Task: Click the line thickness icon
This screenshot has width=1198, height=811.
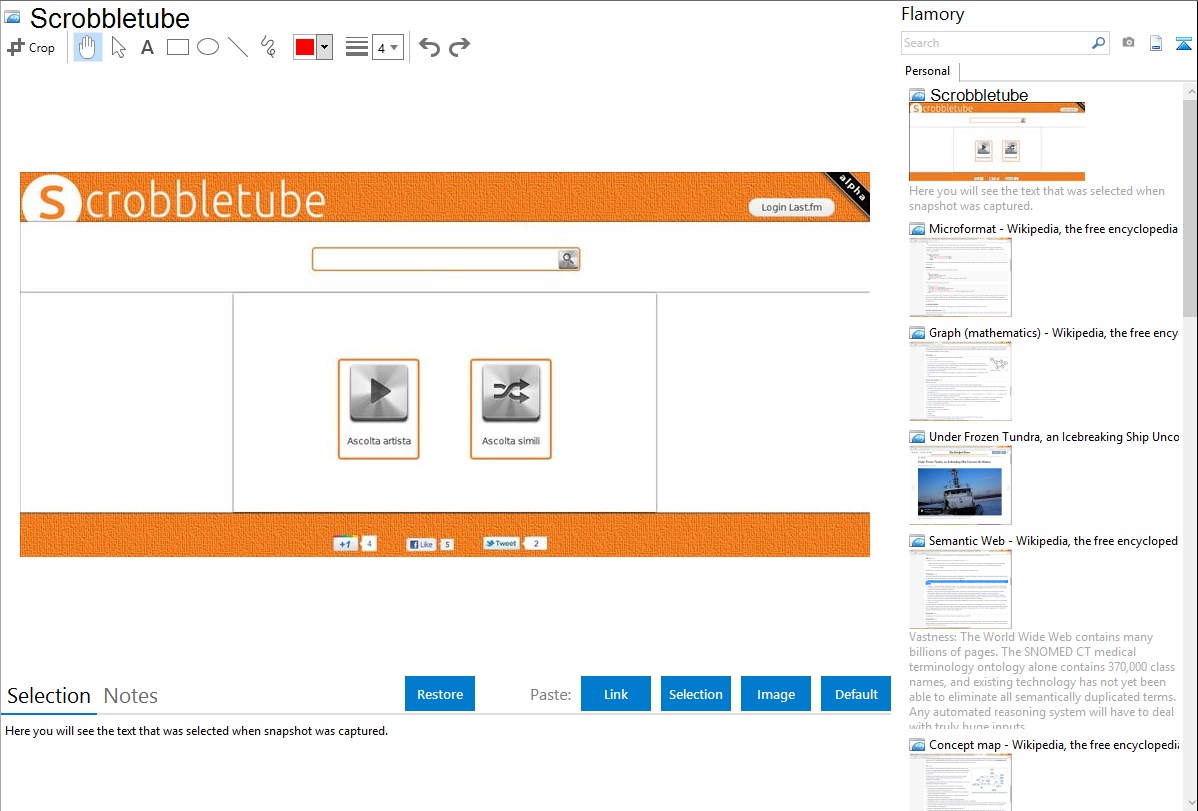Action: tap(357, 47)
